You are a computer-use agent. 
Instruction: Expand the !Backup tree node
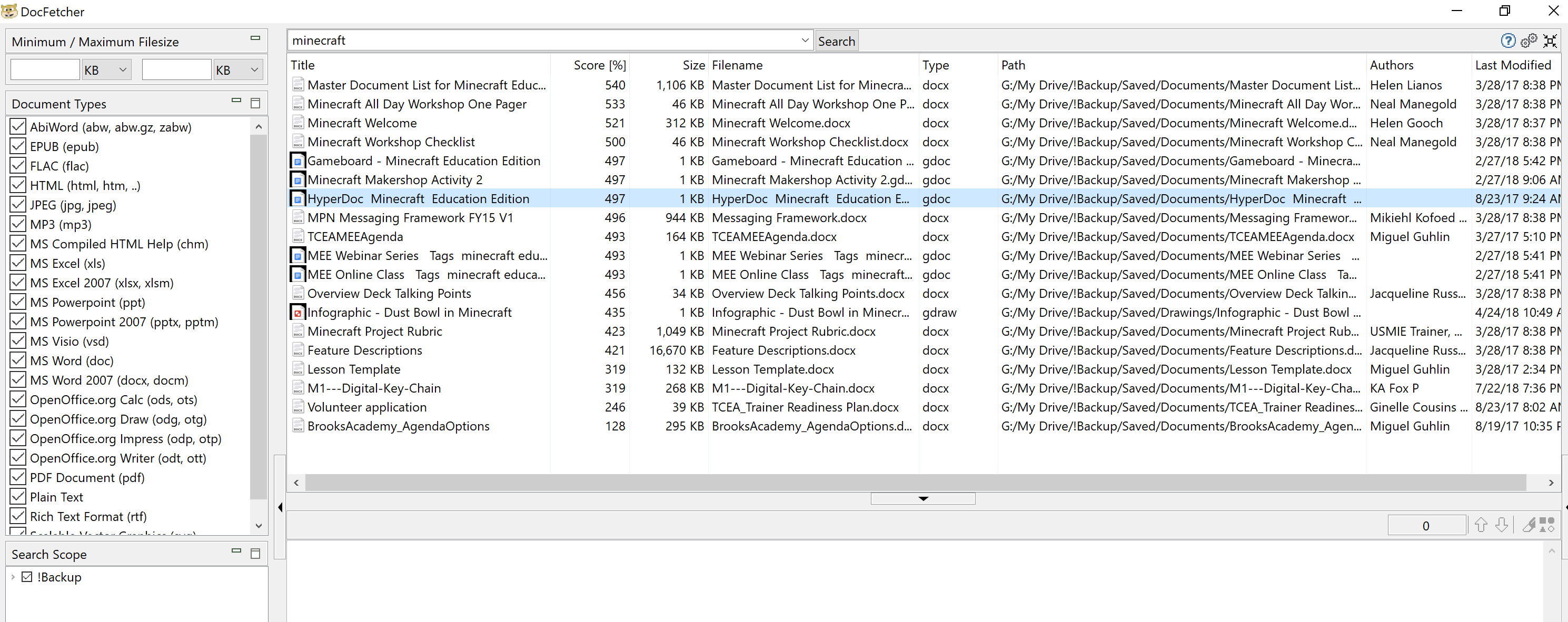point(13,576)
